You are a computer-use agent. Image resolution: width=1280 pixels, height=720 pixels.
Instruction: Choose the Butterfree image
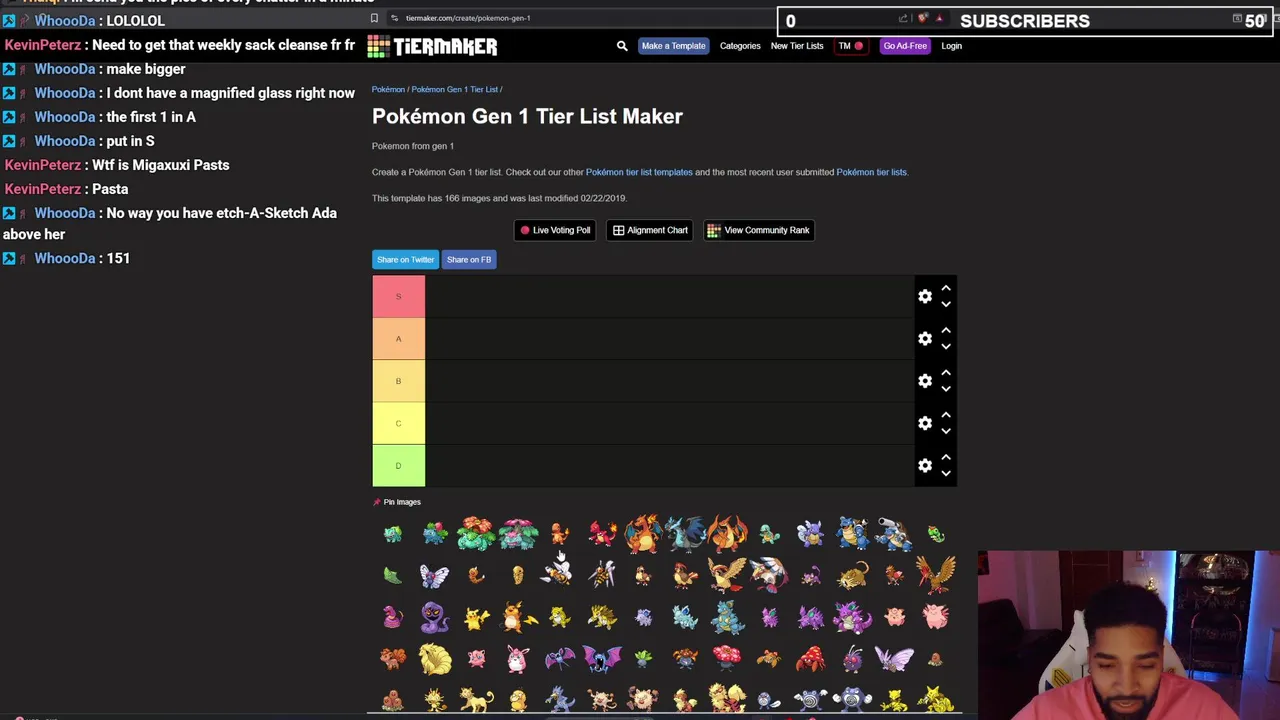(x=434, y=575)
